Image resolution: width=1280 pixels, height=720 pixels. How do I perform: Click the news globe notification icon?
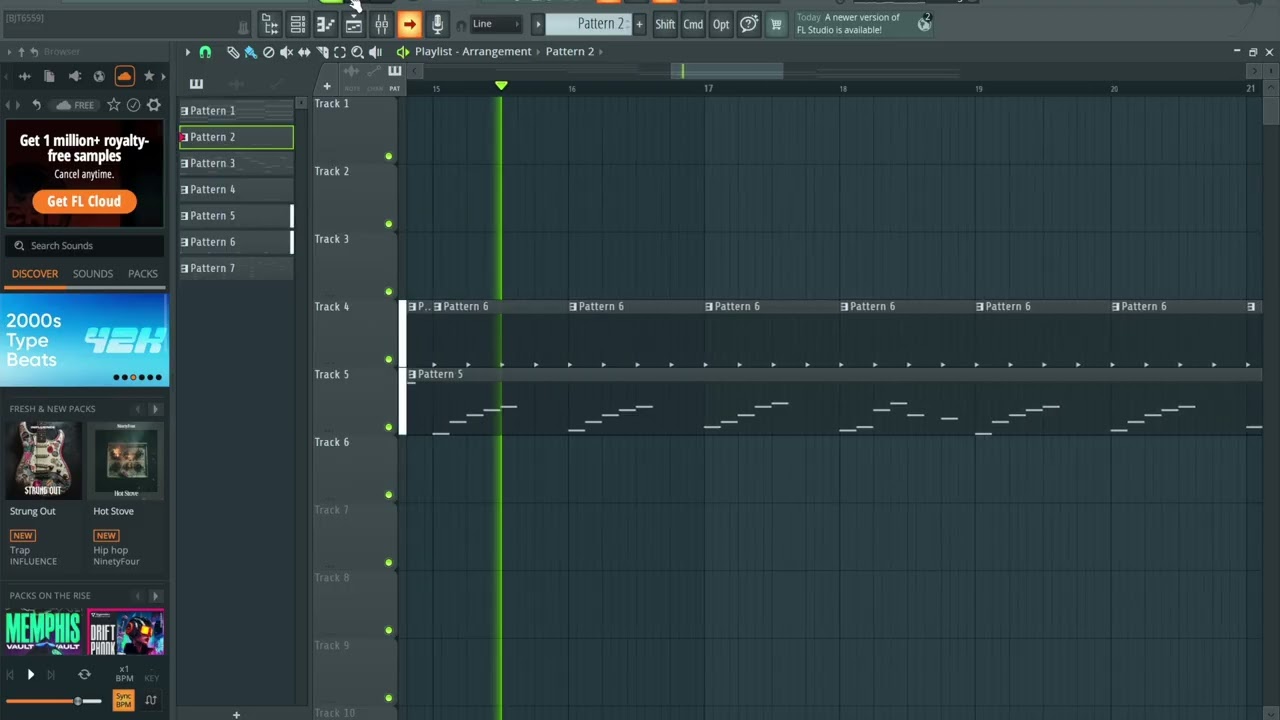coord(924,24)
